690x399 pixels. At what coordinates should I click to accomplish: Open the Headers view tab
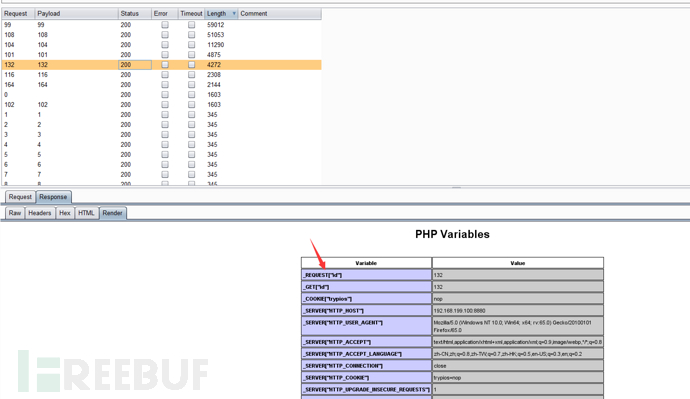click(40, 213)
